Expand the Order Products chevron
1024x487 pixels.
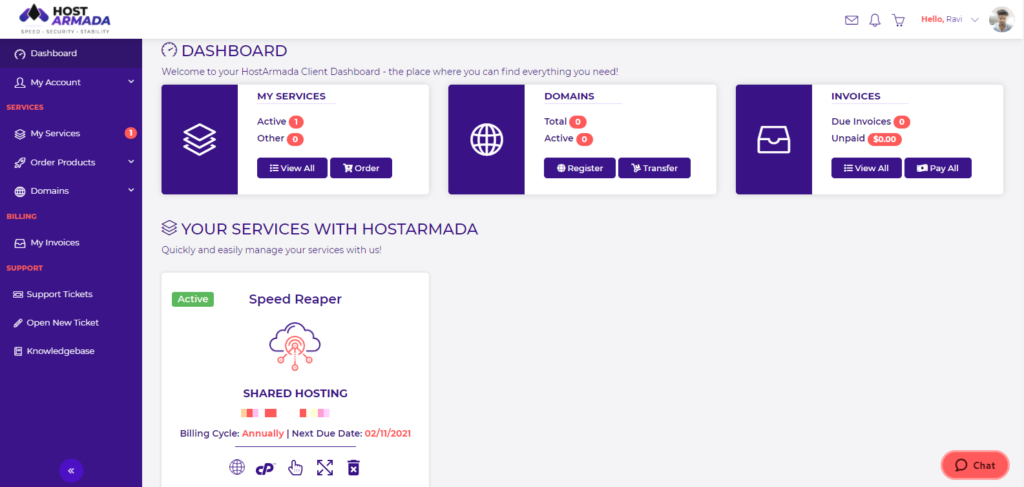[131, 161]
